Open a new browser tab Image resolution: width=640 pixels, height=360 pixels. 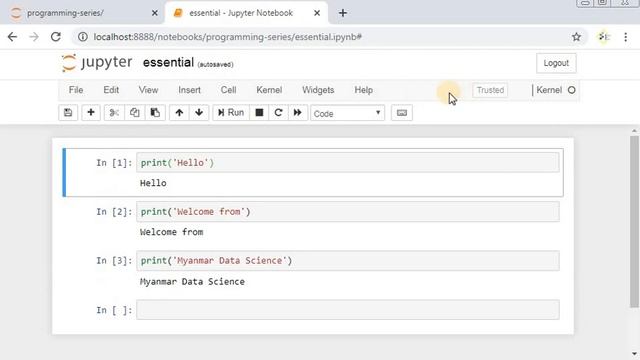click(x=343, y=13)
